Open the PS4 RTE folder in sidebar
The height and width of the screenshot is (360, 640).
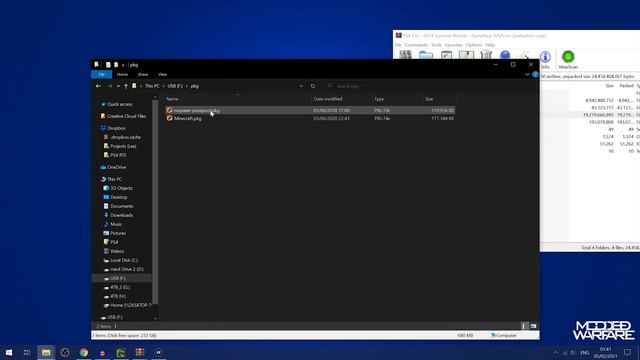[x=118, y=155]
